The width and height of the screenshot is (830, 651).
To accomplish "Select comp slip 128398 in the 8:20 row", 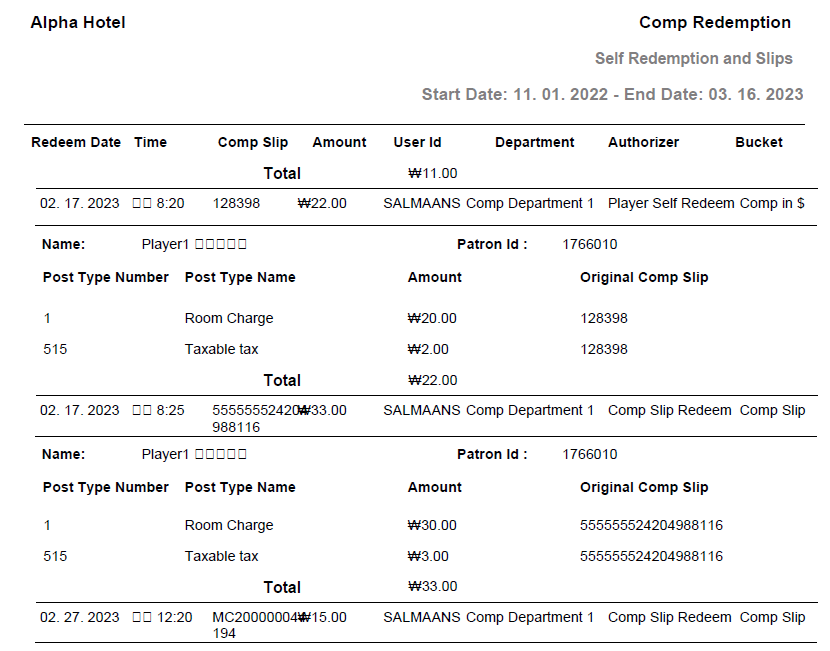I will tap(236, 203).
